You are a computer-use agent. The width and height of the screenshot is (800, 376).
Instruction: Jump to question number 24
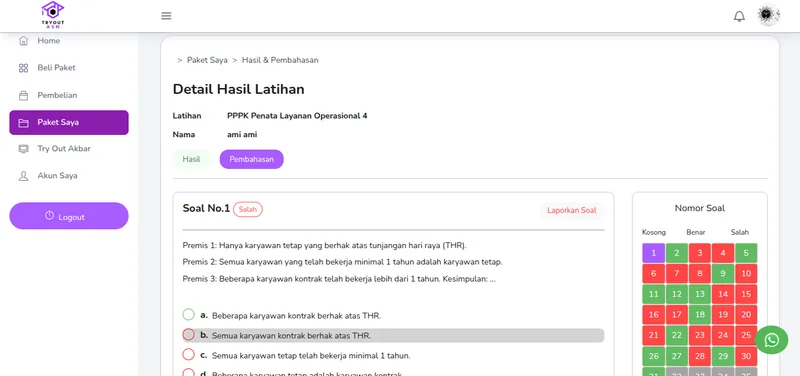pyautogui.click(x=723, y=336)
